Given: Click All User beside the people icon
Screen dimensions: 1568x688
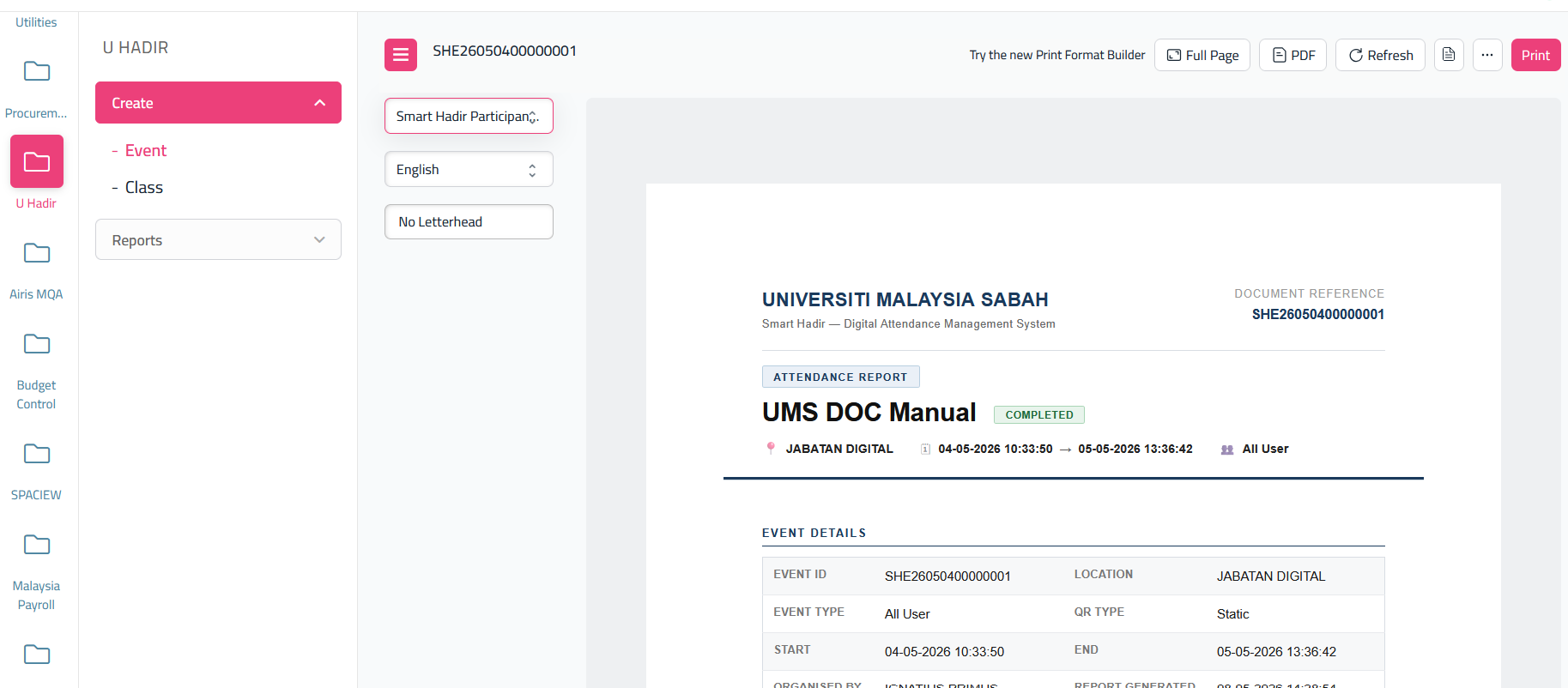Looking at the screenshot, I should pyautogui.click(x=1266, y=449).
